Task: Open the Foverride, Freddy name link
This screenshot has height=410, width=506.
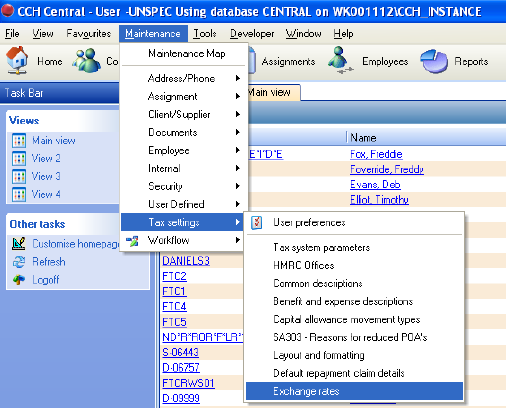Action: 387,170
